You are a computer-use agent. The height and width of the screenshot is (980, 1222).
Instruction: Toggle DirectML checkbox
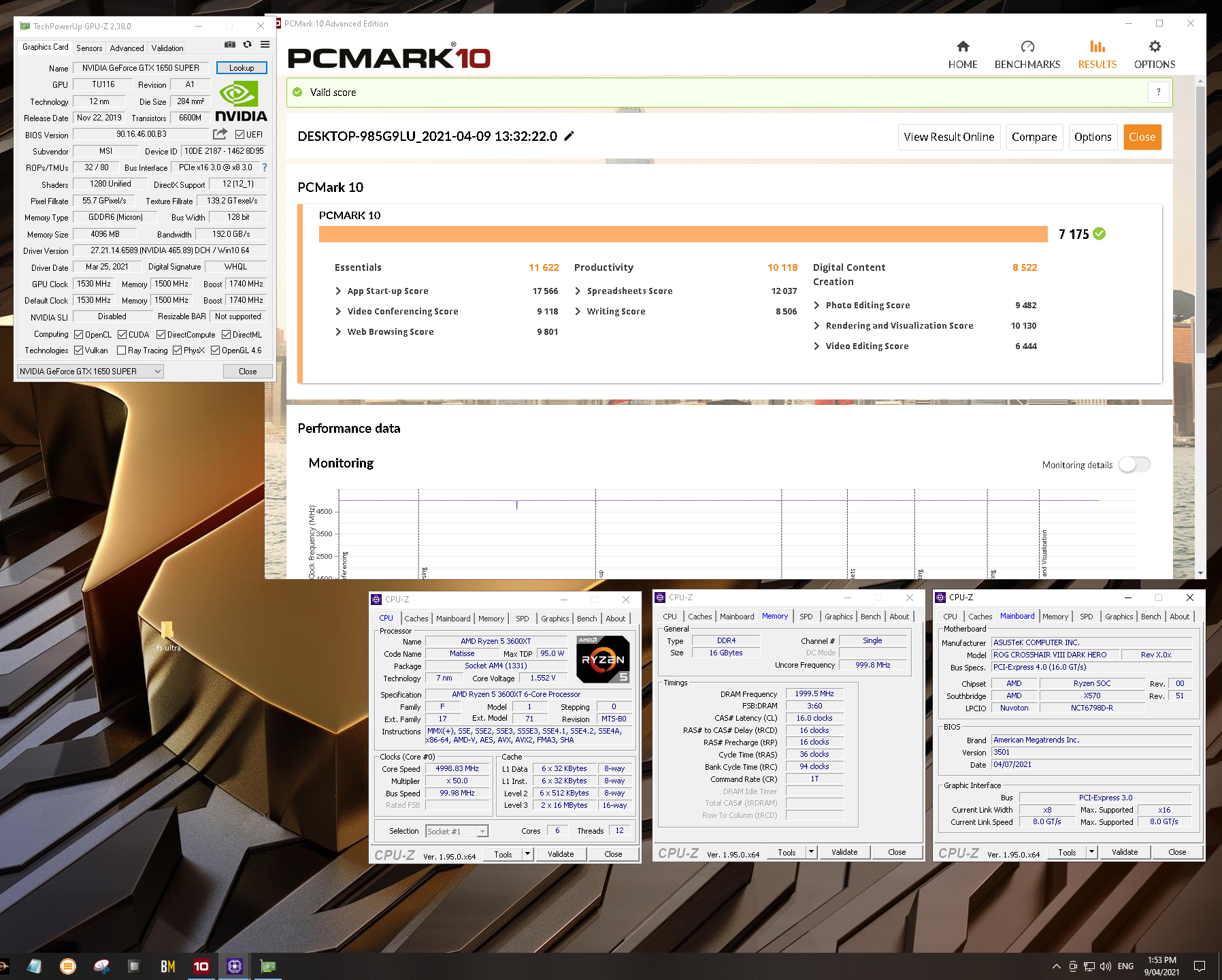pyautogui.click(x=227, y=335)
